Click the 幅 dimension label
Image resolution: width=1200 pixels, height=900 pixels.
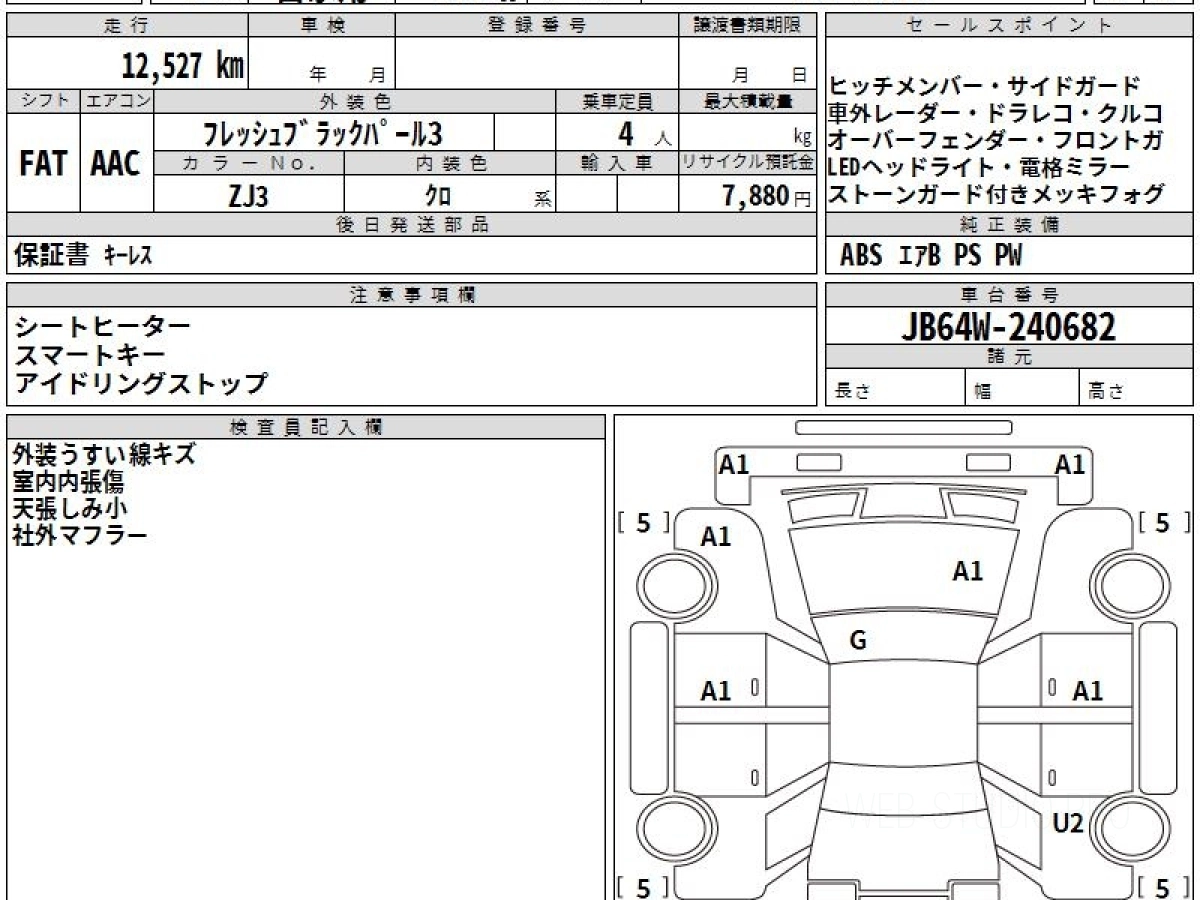(x=983, y=392)
